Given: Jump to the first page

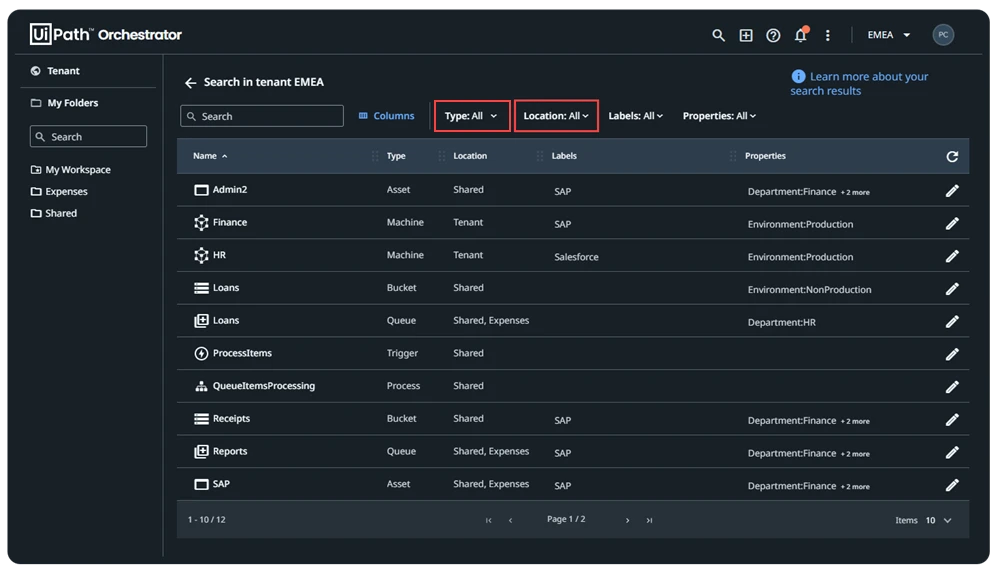Looking at the screenshot, I should point(488,521).
